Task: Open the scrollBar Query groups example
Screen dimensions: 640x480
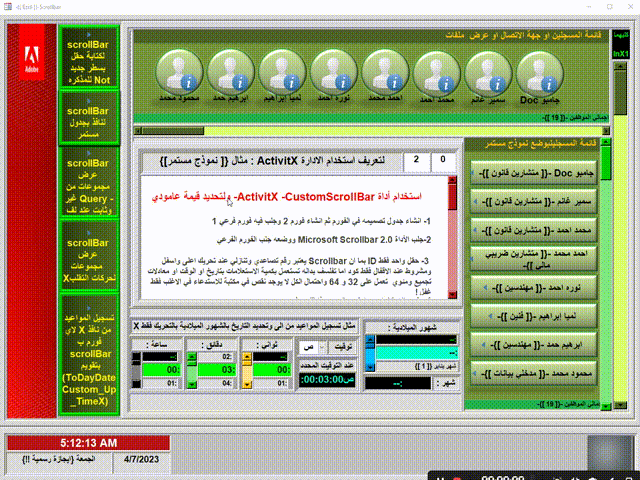Action: click(x=89, y=181)
